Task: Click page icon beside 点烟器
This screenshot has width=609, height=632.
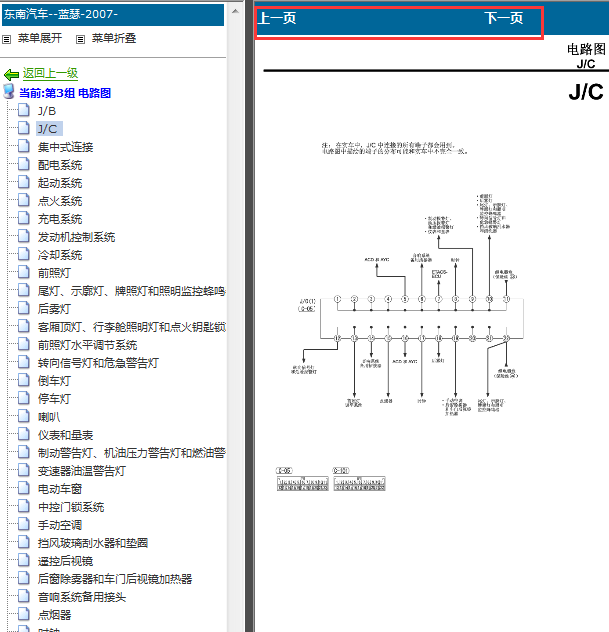Action: click(24, 614)
